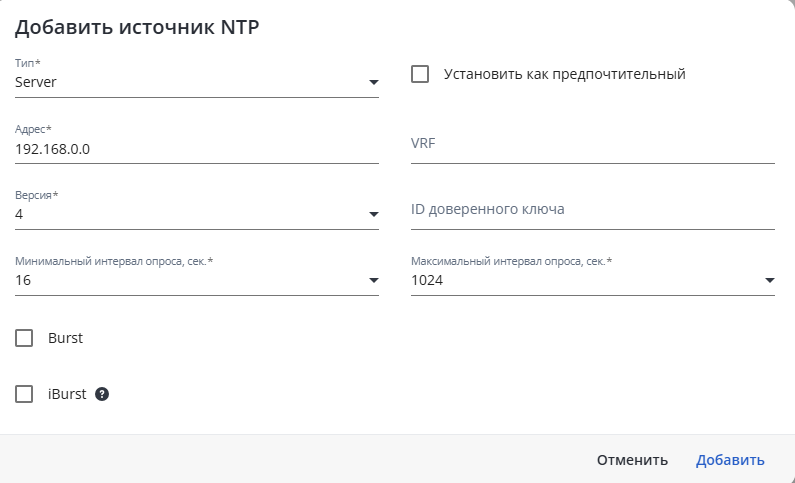The image size is (795, 483).
Task: Enable the Установить как предпочтительный checkbox
Action: 420,74
